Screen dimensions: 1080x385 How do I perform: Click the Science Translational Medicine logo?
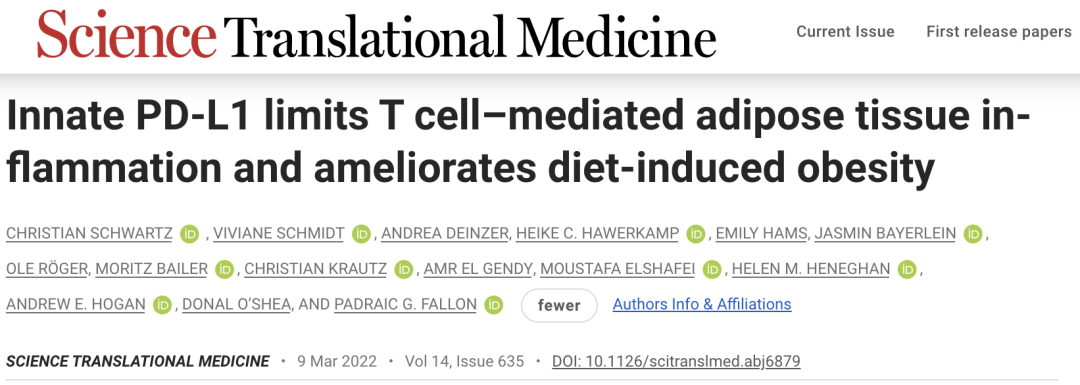pos(376,34)
